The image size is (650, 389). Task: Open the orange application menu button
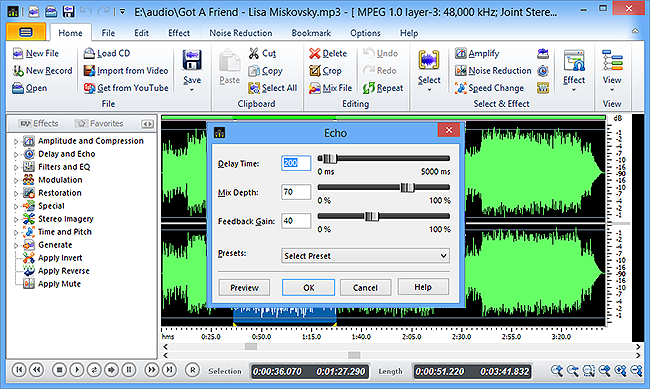pos(26,32)
